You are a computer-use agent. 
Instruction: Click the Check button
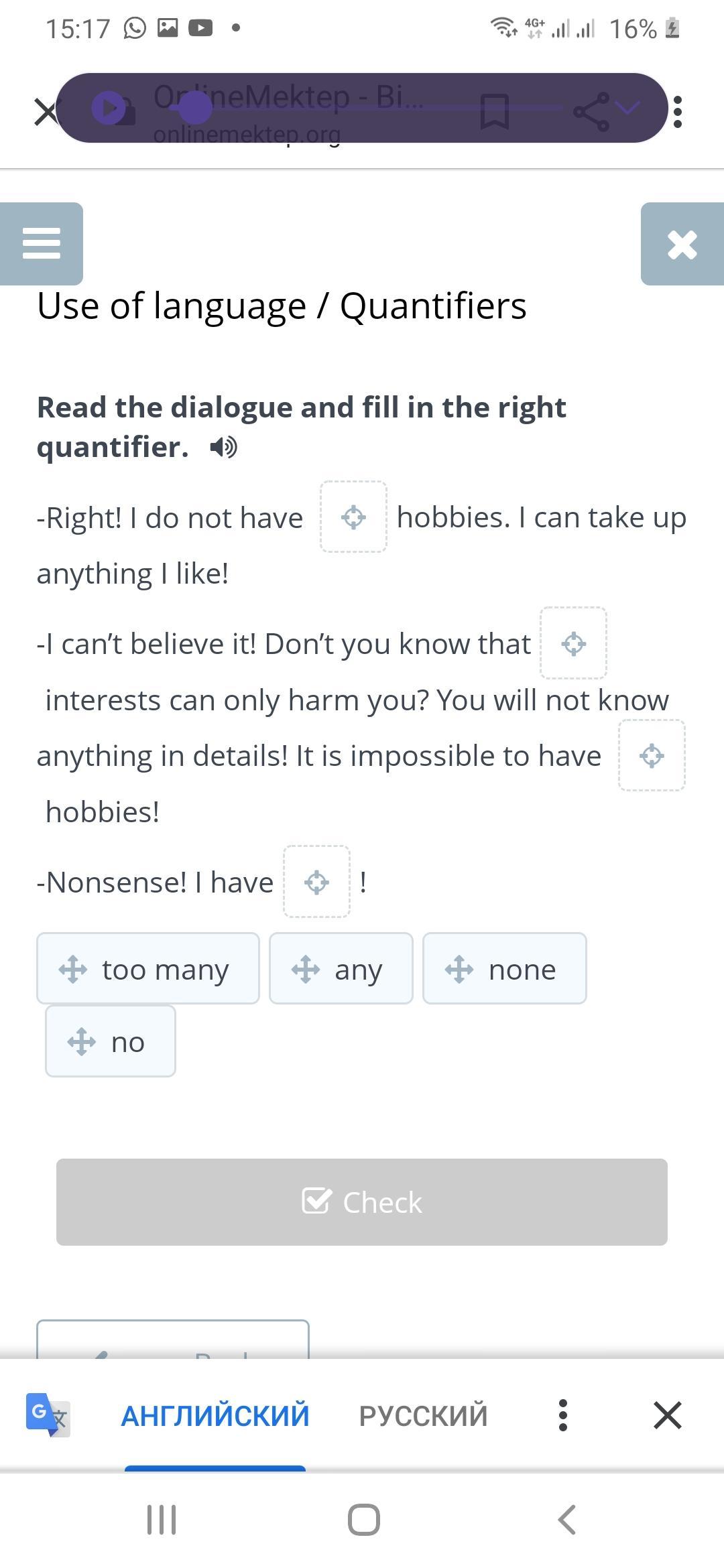coord(362,1202)
